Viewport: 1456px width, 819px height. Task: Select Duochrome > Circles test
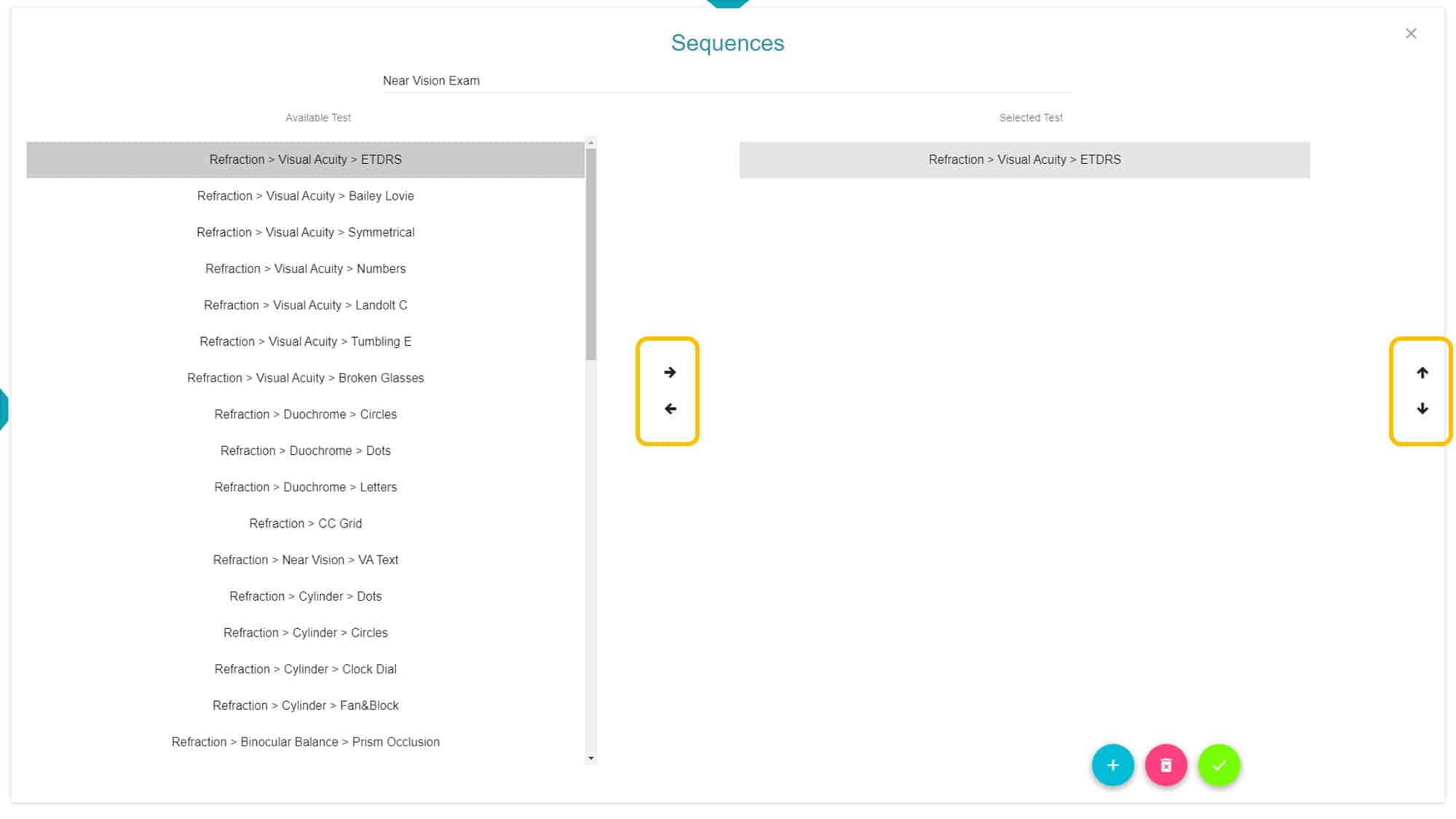coord(305,414)
